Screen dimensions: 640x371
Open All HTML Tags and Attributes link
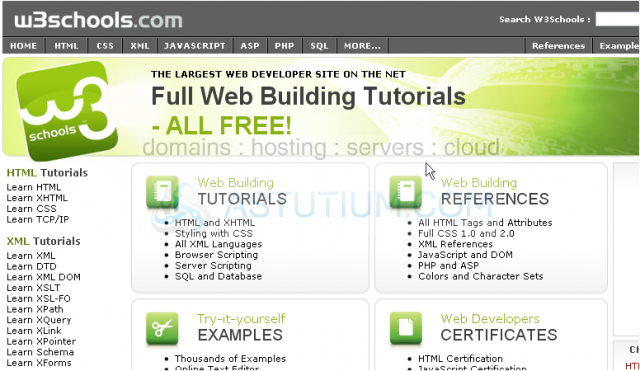pos(485,223)
